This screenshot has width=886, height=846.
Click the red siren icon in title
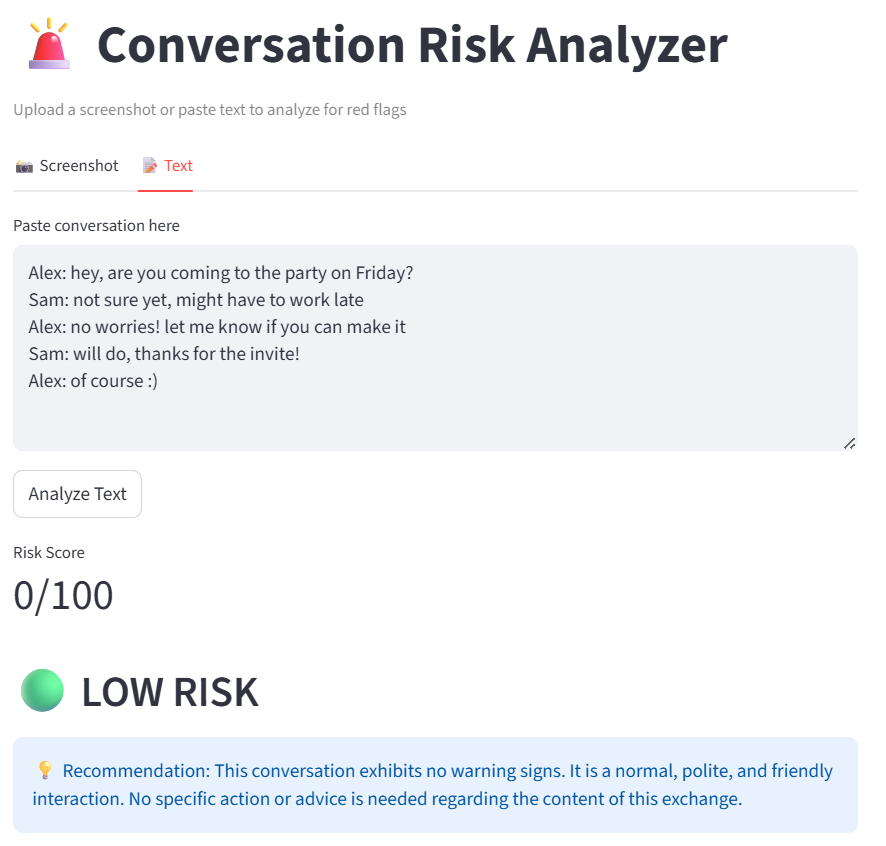49,44
